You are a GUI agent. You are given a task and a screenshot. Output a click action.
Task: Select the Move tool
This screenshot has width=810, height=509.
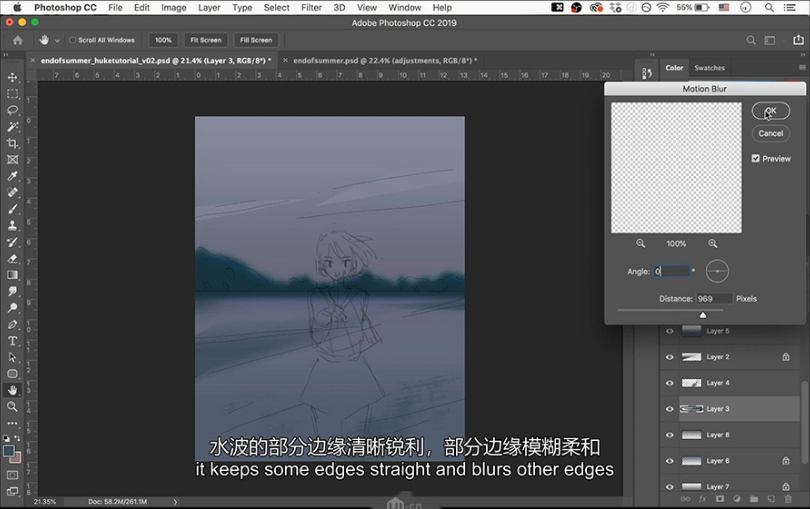(12, 78)
